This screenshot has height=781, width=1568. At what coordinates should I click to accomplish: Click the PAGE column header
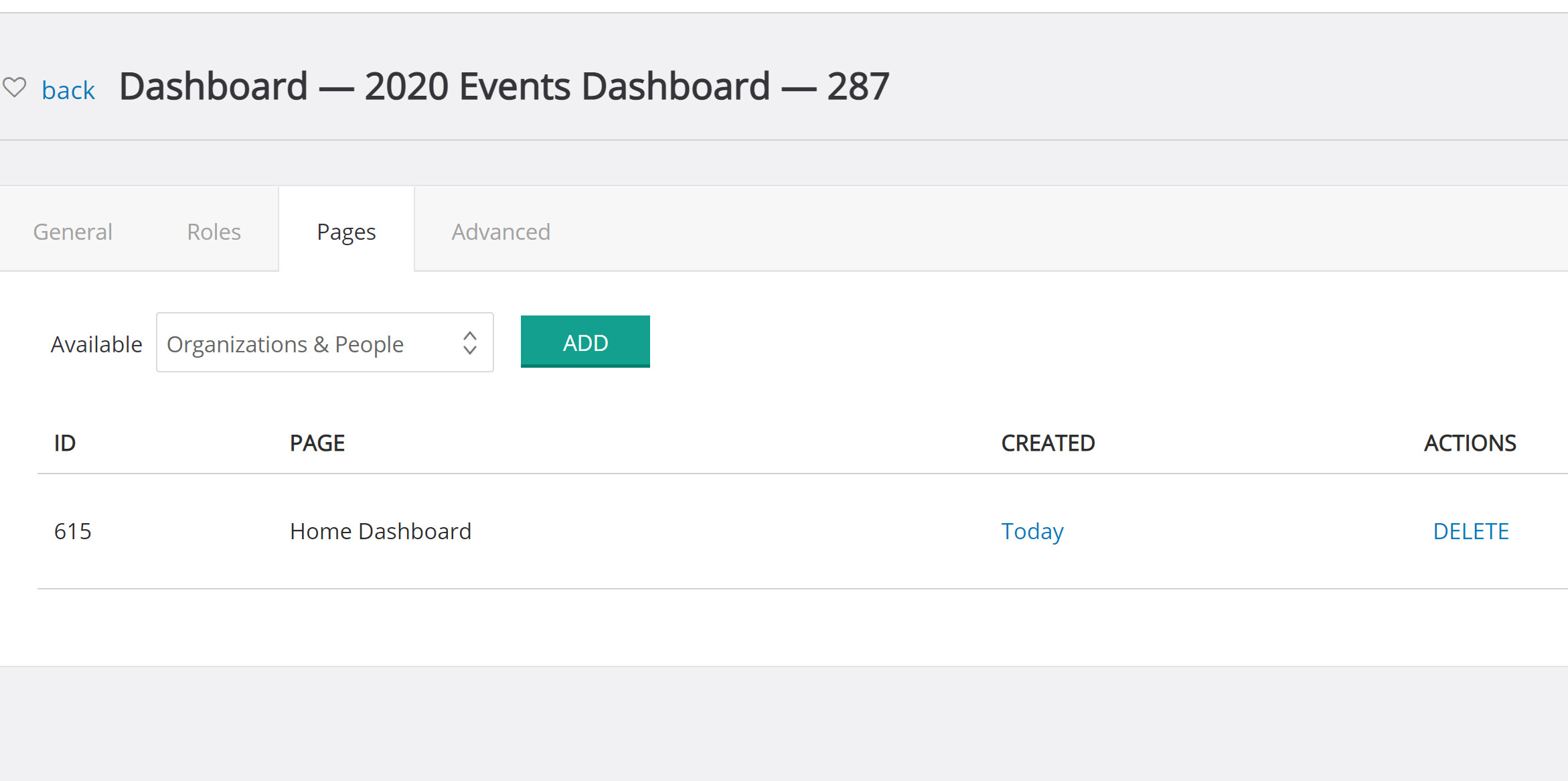(x=317, y=443)
